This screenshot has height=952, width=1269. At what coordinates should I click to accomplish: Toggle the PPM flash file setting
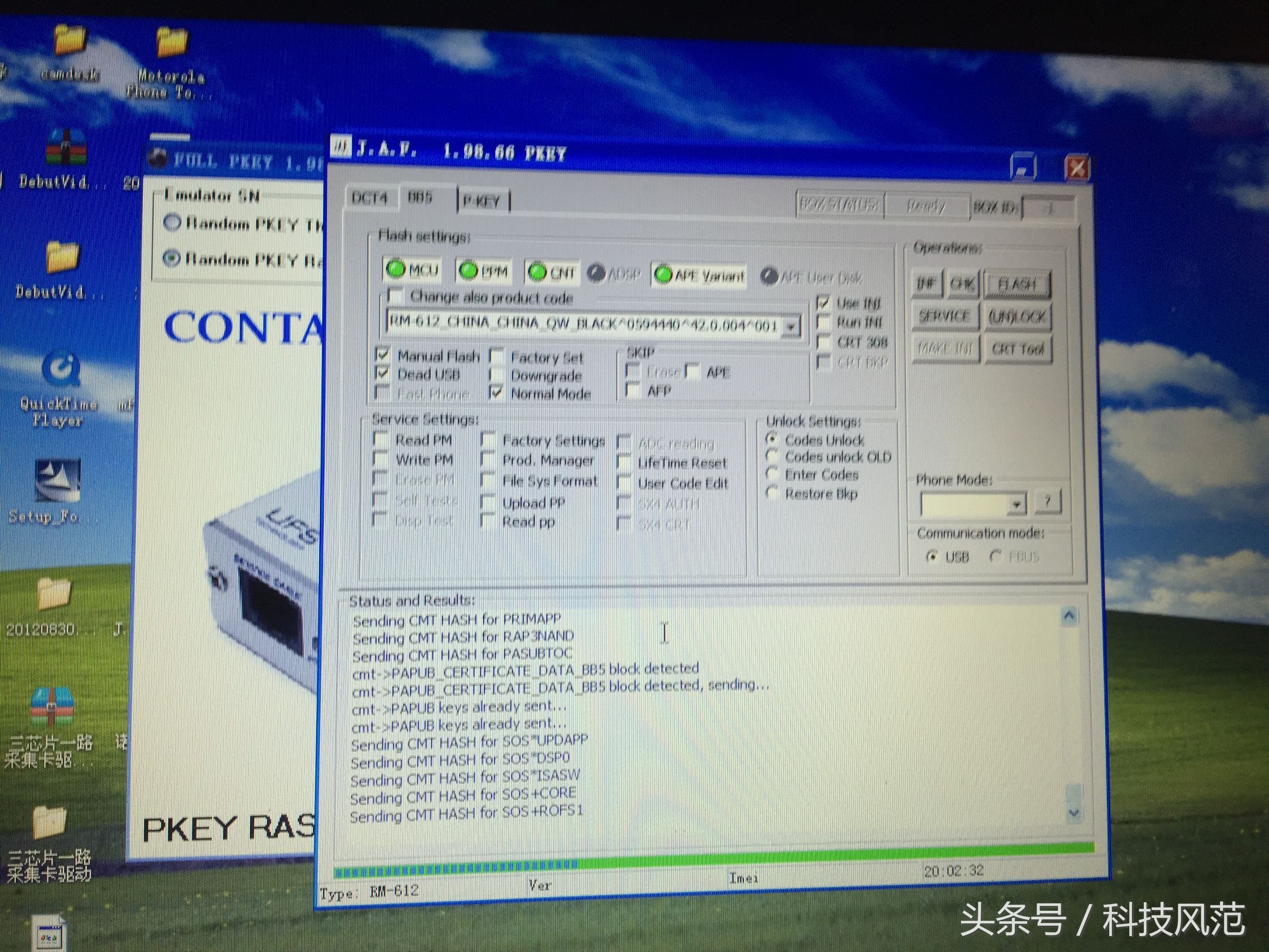[482, 271]
